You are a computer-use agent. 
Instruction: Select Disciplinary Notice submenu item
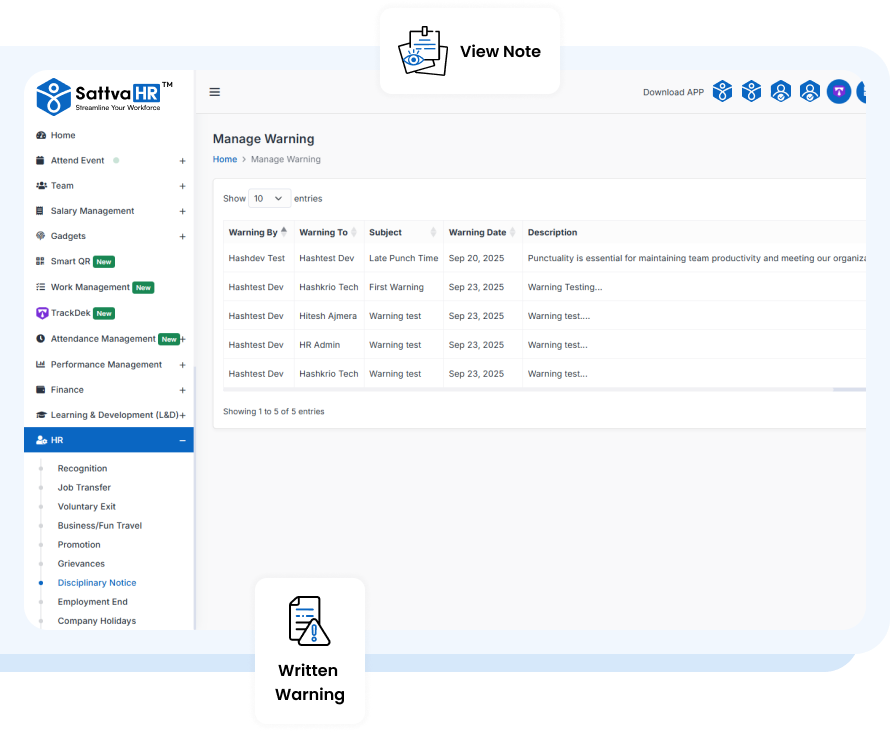[97, 583]
